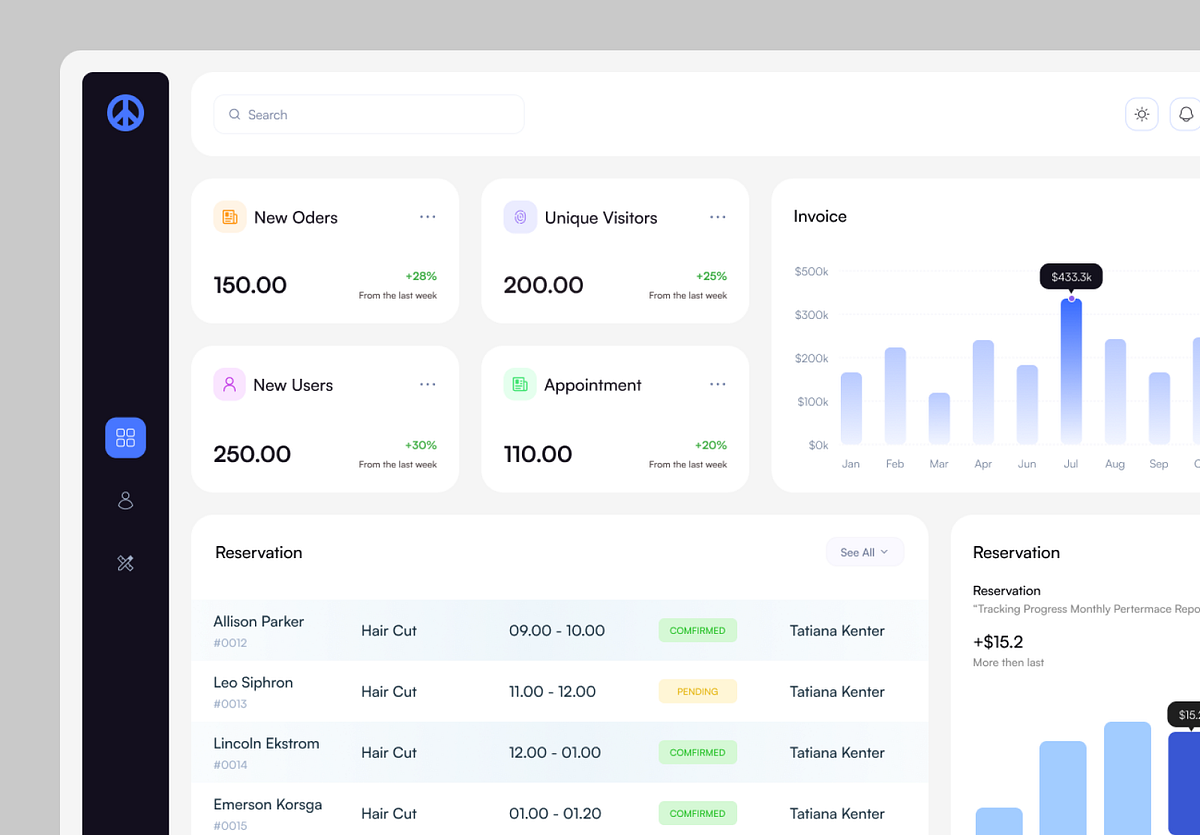The image size is (1200, 835).
Task: Click the 250.00 New Users value
Action: click(x=252, y=454)
